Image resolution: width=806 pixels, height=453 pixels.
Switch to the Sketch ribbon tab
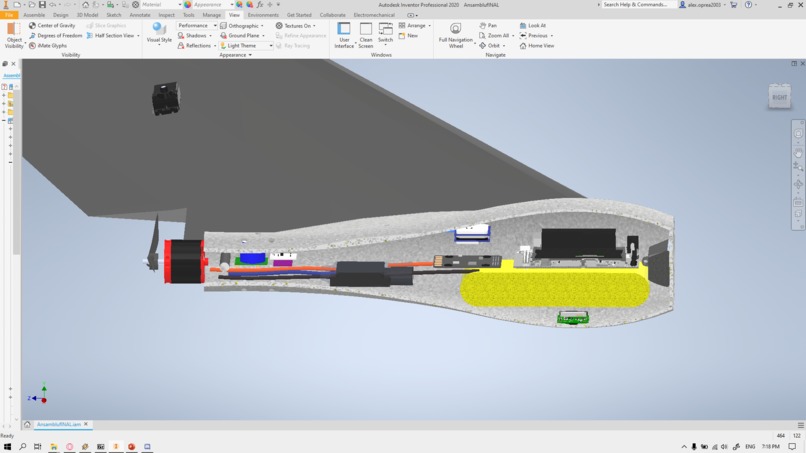(114, 15)
